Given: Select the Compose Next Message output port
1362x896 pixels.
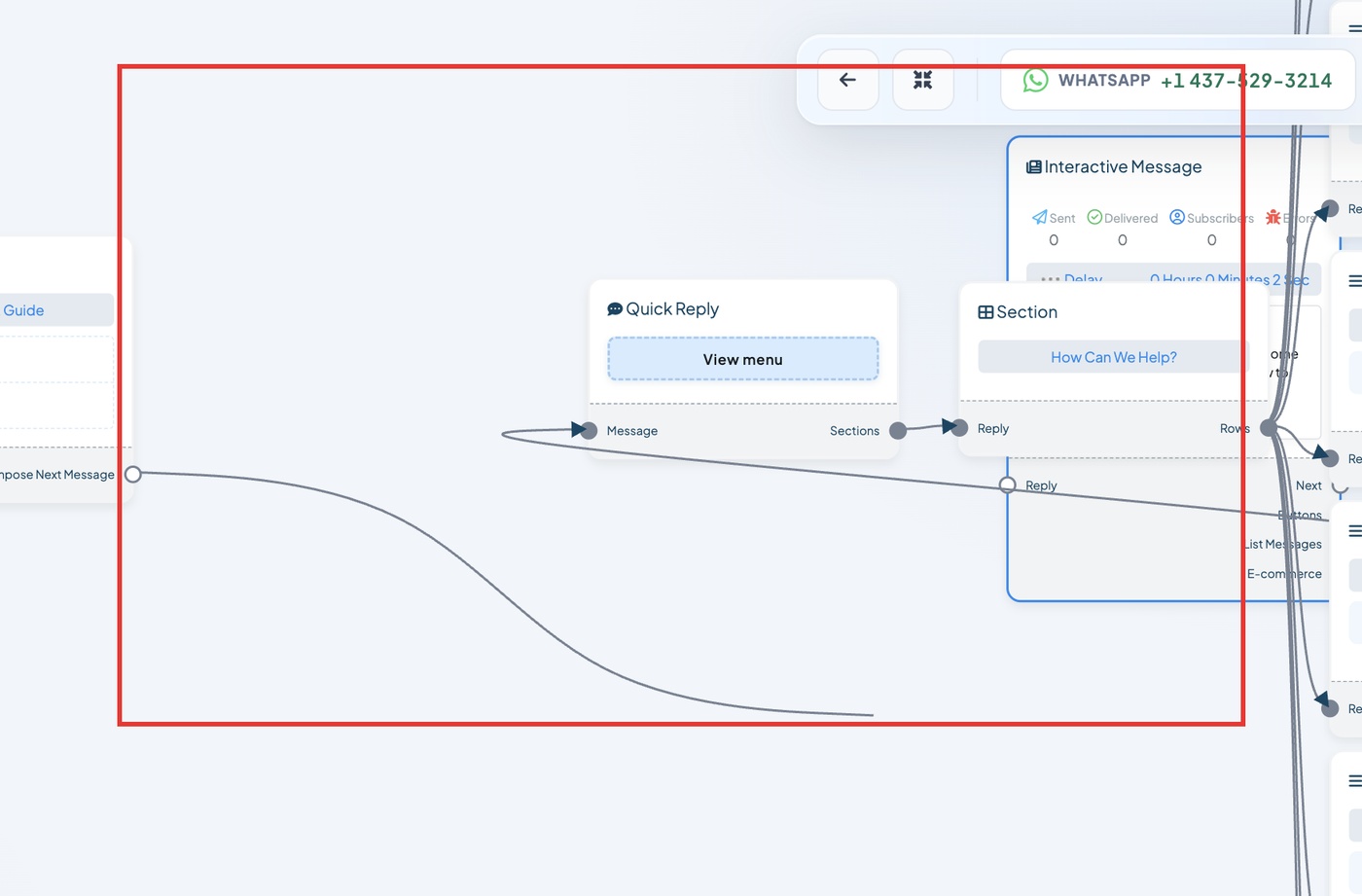Looking at the screenshot, I should 133,474.
